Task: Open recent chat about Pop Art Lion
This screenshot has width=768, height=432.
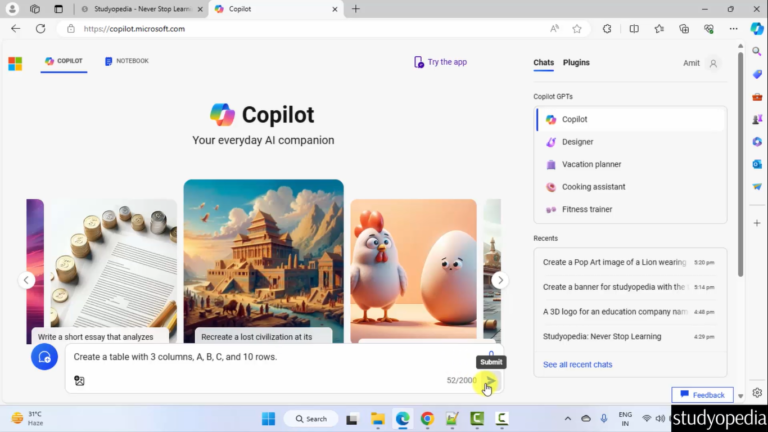Action: pos(630,263)
